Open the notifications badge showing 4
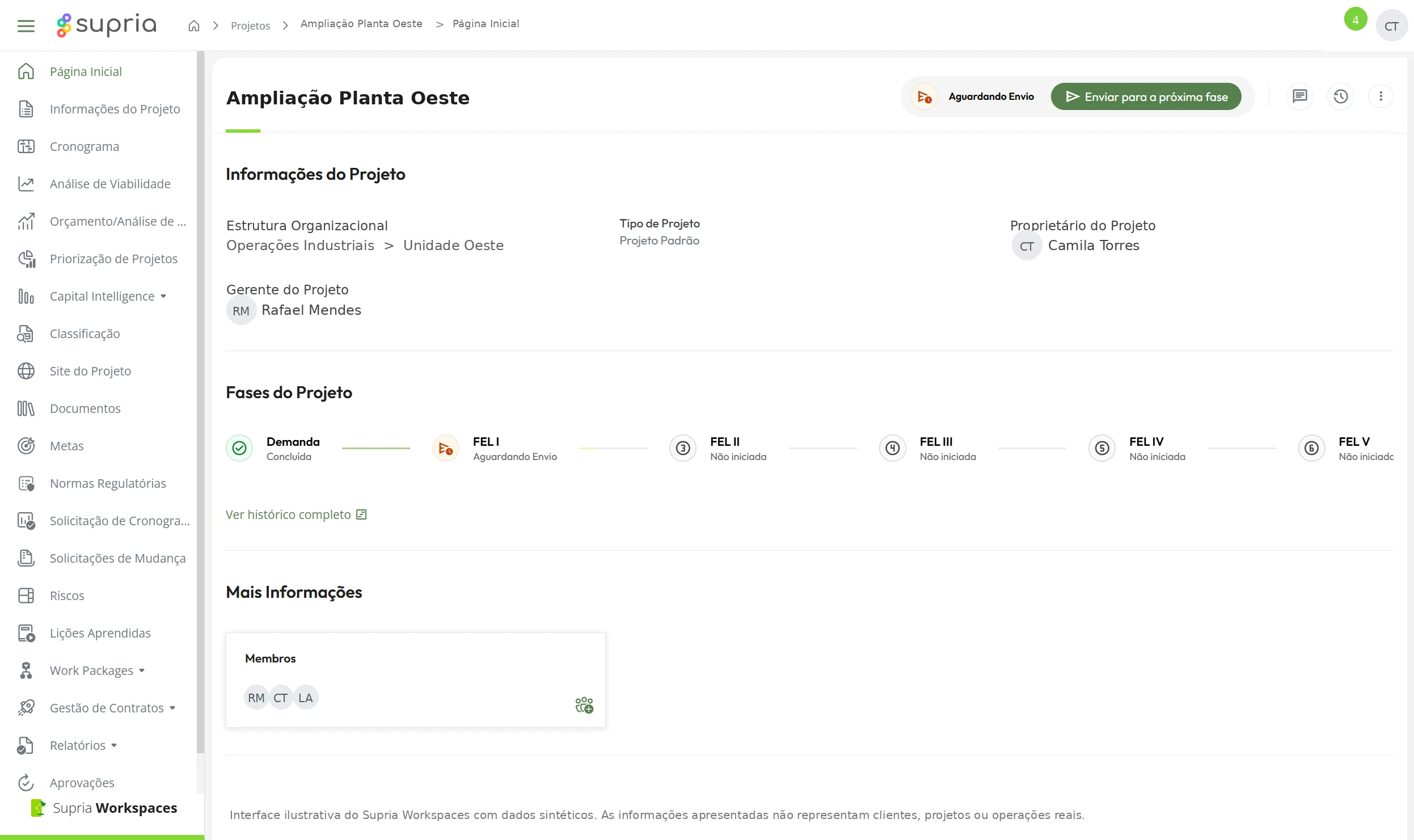Screen dimensions: 1414x840 (1356, 20)
